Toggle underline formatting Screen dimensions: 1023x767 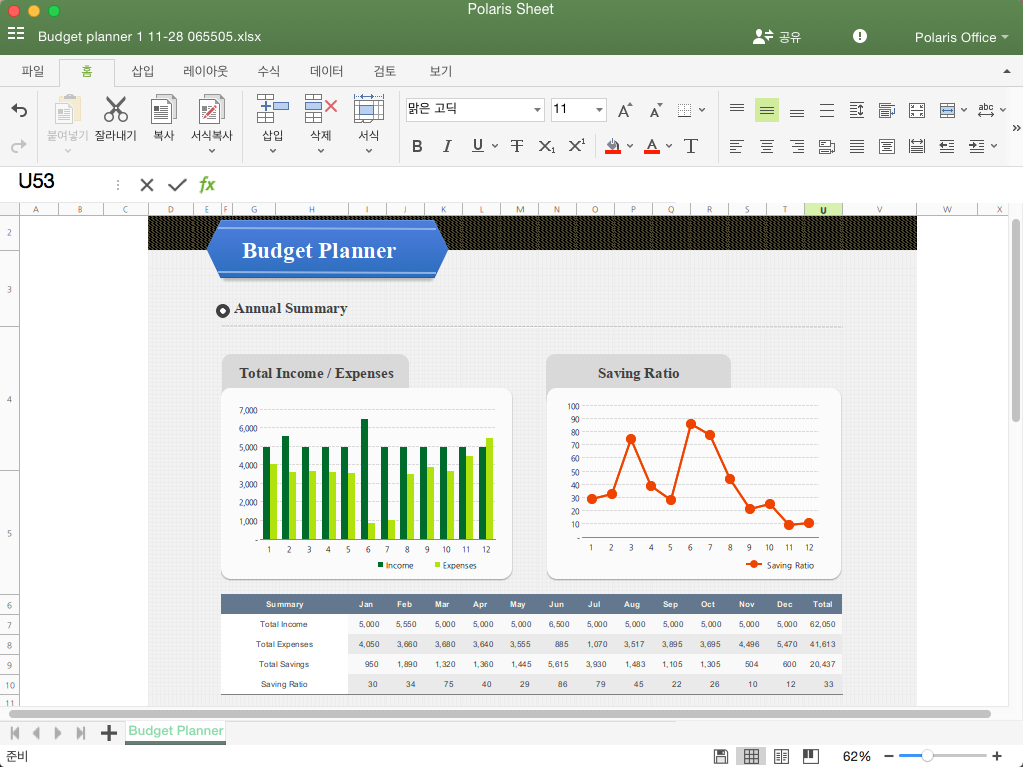tap(478, 145)
